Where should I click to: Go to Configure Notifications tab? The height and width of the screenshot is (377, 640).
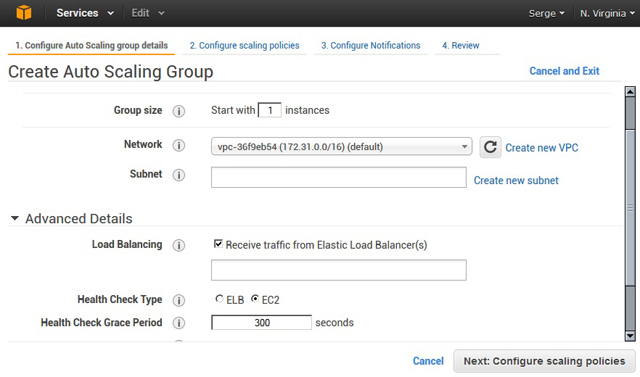[x=371, y=45]
